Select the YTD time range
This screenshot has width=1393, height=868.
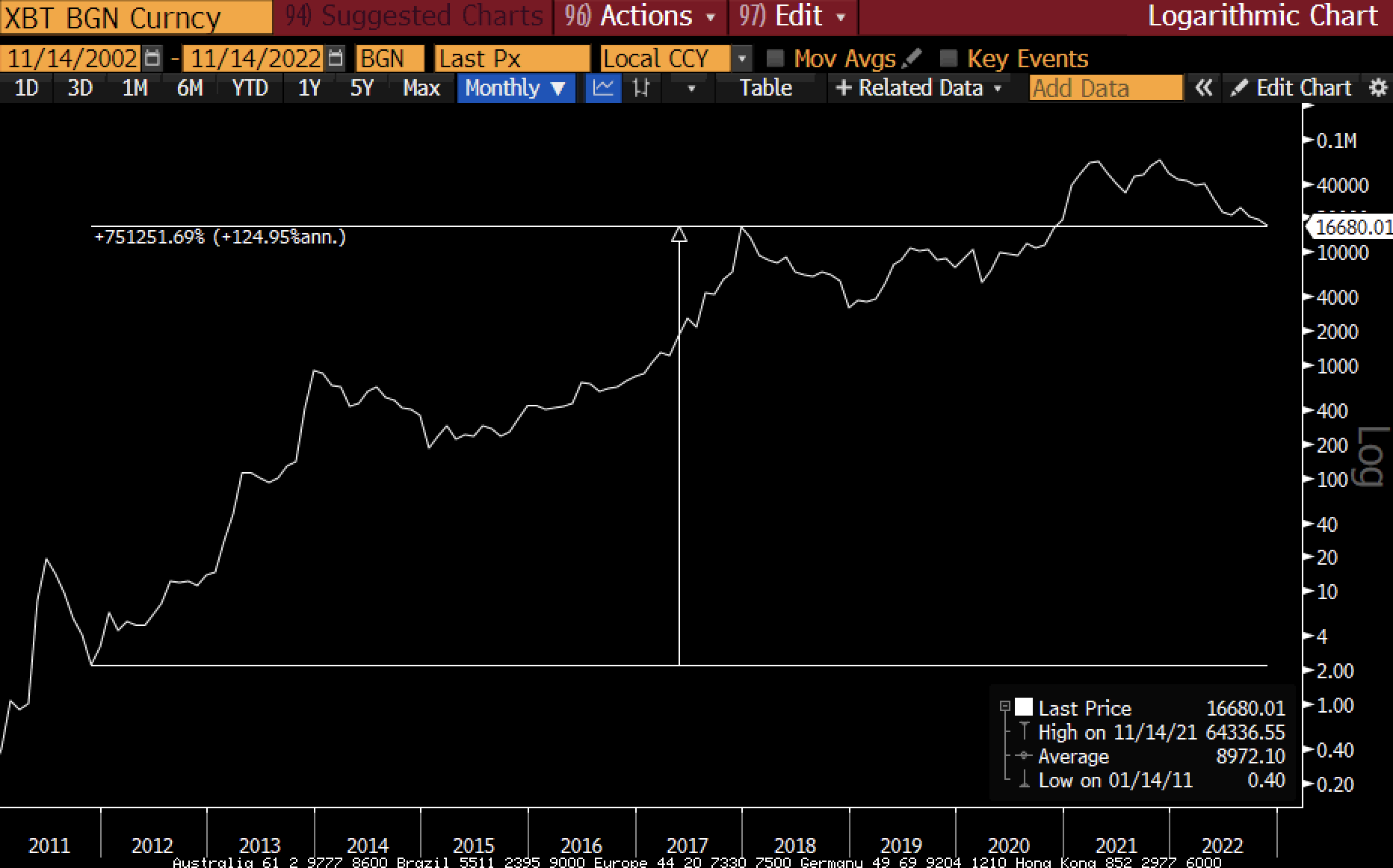pos(250,88)
